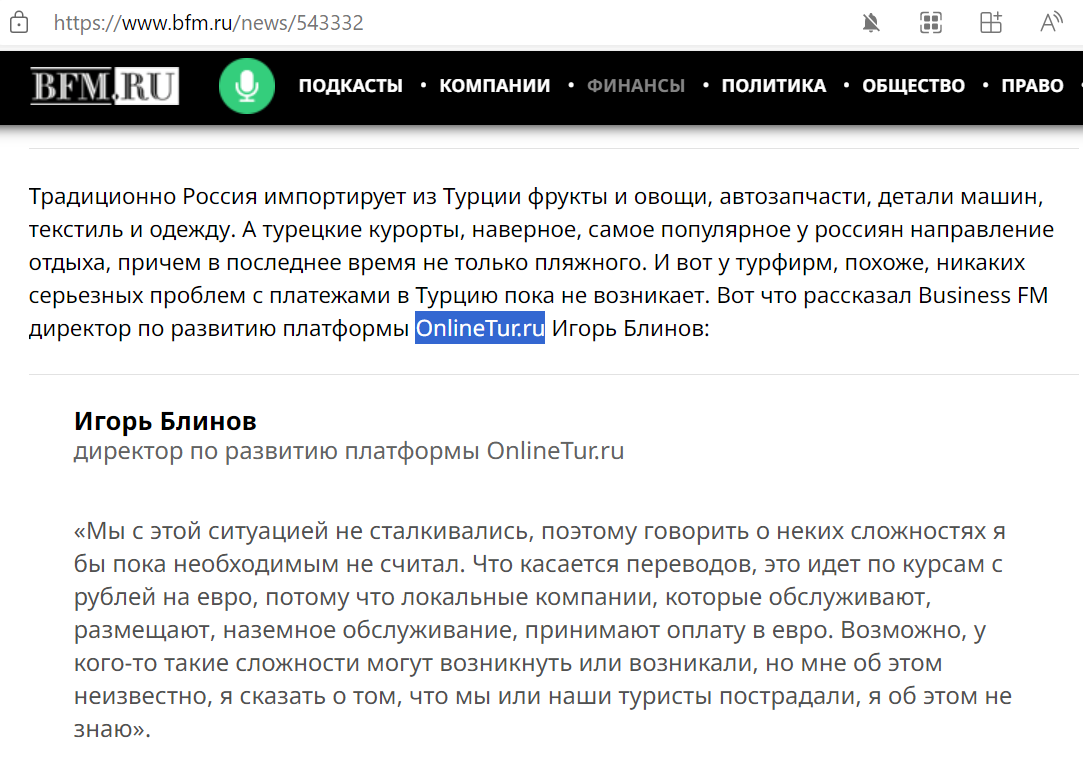Open the QR code grid icon
The width and height of the screenshot is (1083, 768).
(x=931, y=23)
